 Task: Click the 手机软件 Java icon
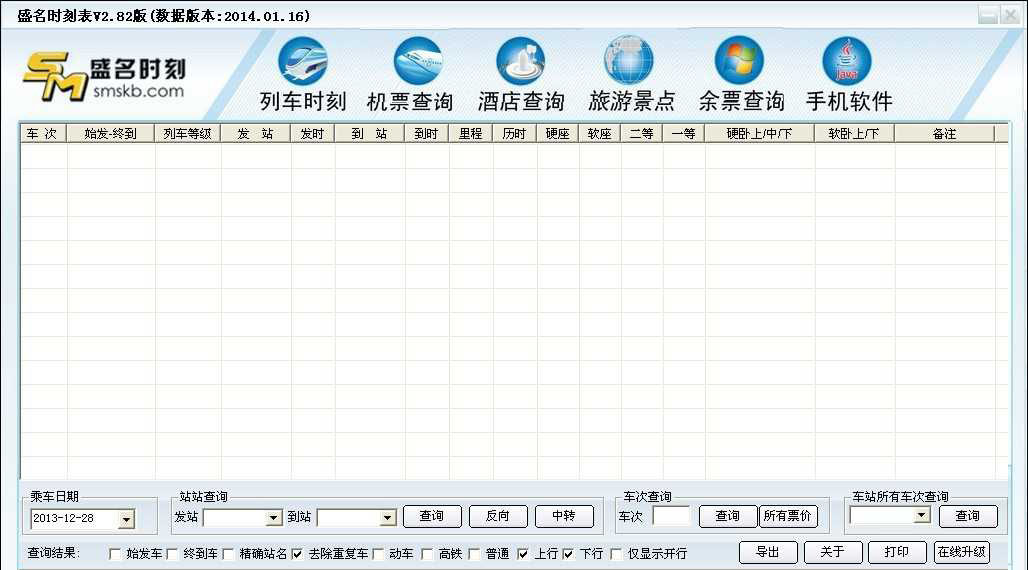[846, 62]
